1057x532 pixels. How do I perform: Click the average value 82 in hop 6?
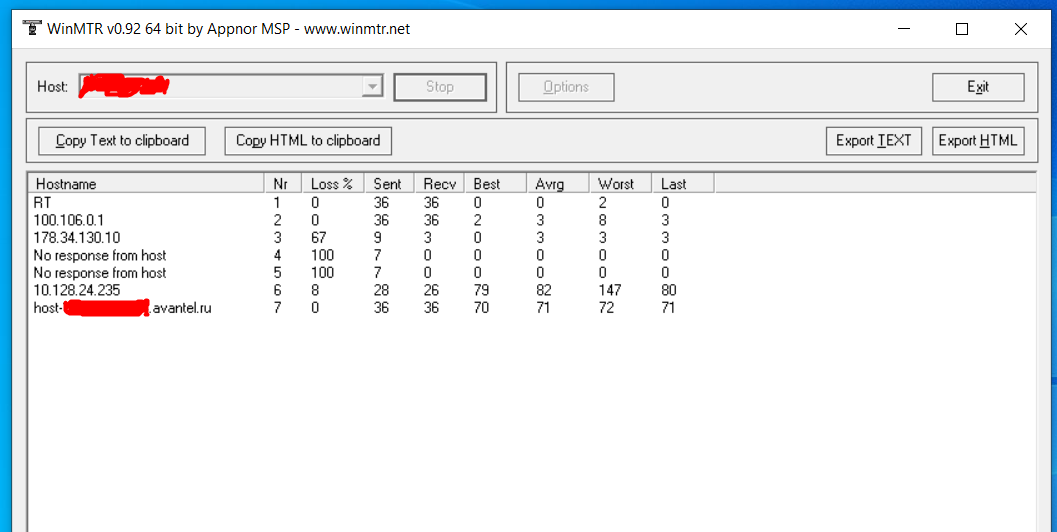(543, 291)
